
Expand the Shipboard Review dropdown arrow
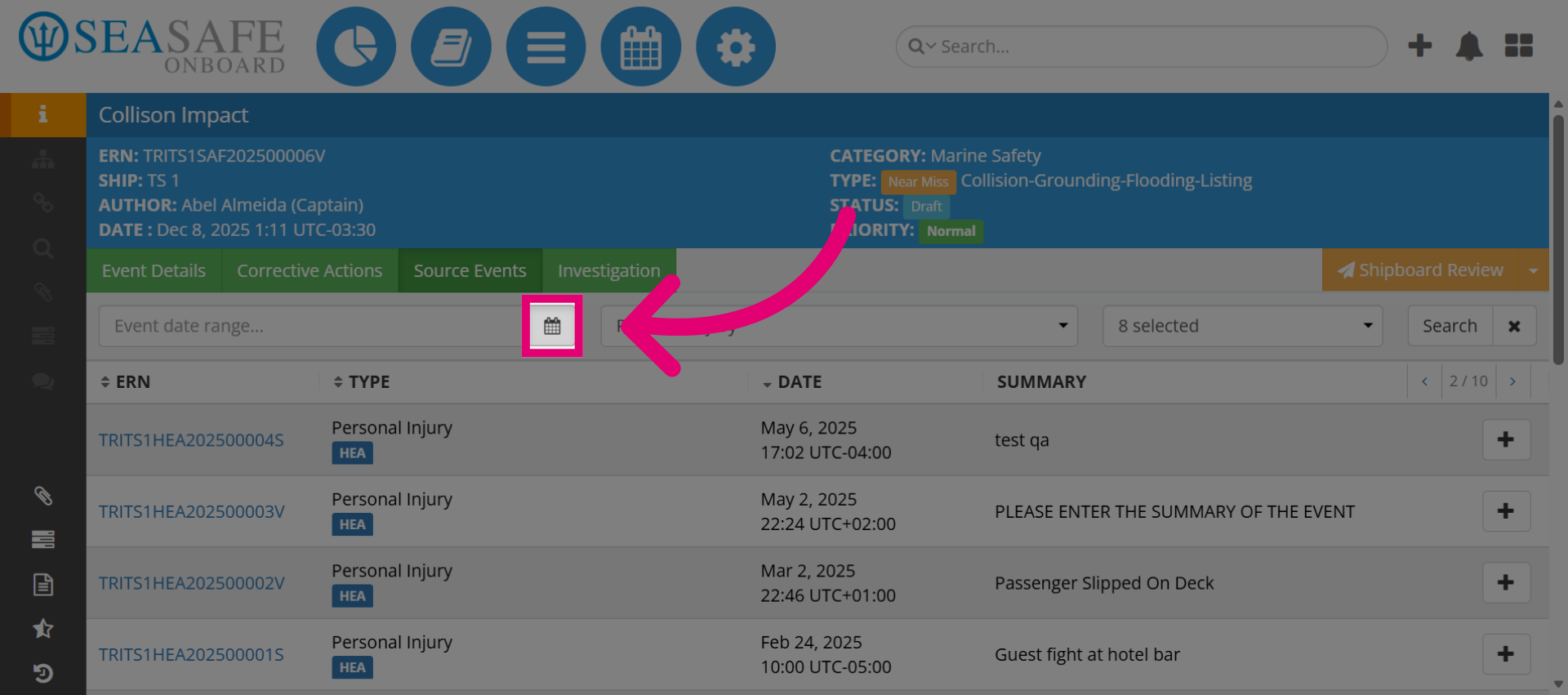[1533, 270]
